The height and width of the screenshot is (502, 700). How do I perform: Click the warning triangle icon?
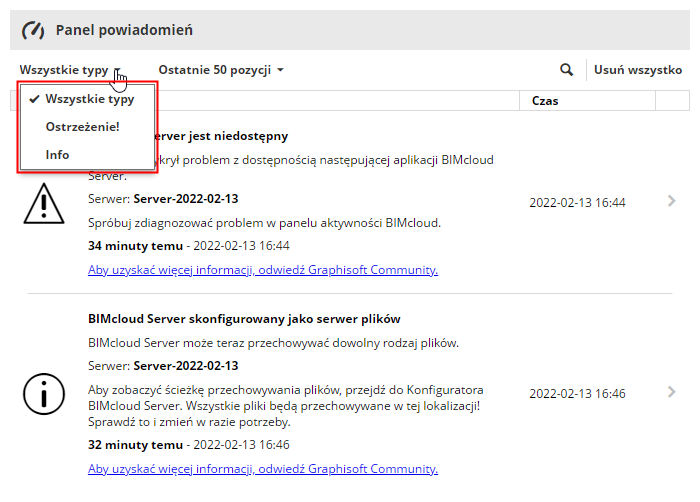44,204
